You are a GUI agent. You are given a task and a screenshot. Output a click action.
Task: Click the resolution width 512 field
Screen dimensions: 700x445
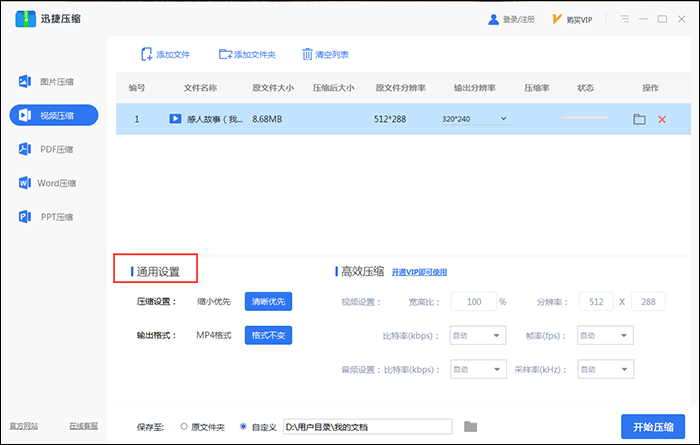[596, 302]
